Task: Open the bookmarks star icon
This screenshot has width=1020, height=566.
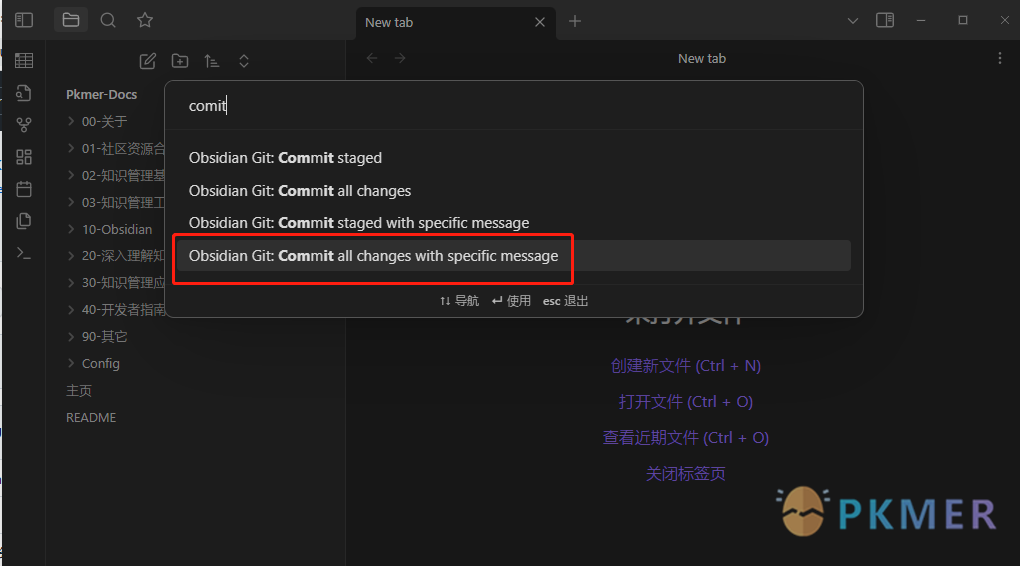Action: [145, 20]
